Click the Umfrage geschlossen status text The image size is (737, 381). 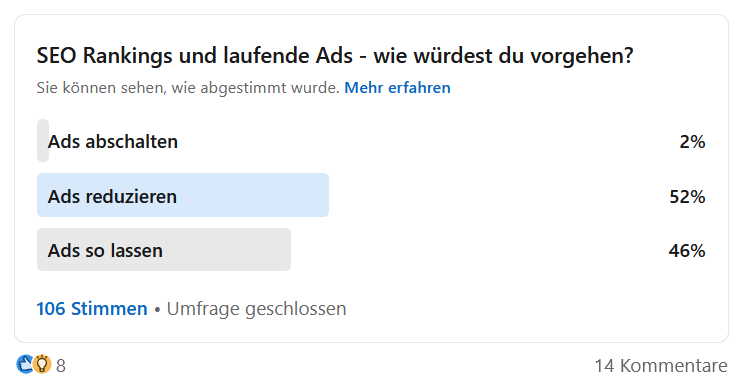pyautogui.click(x=256, y=309)
